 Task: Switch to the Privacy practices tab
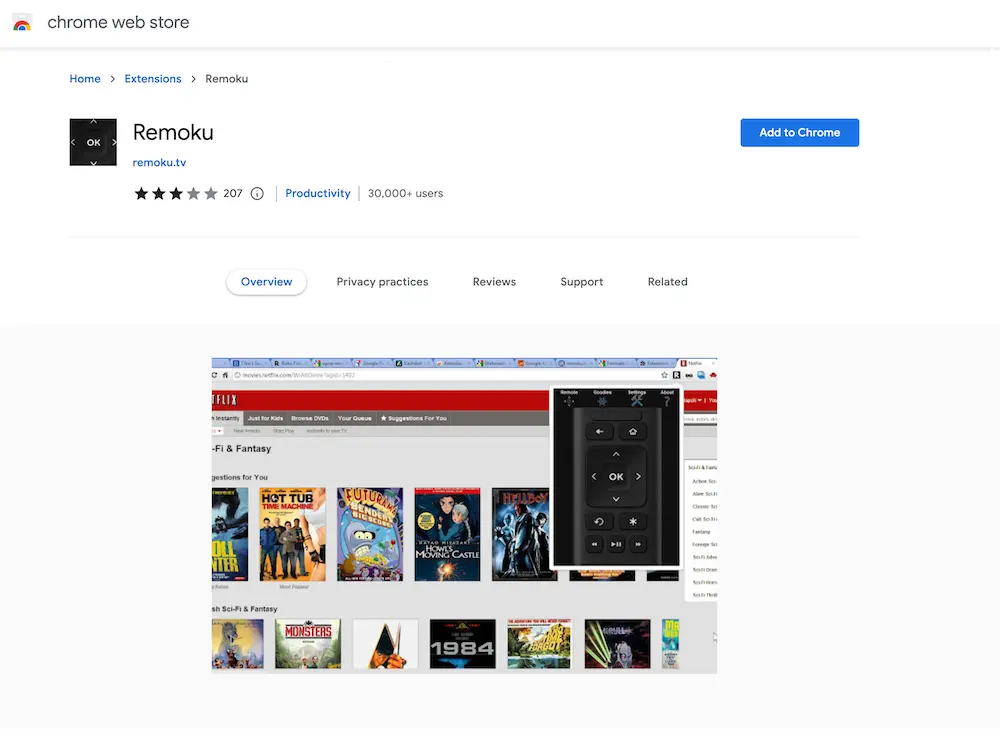point(383,282)
